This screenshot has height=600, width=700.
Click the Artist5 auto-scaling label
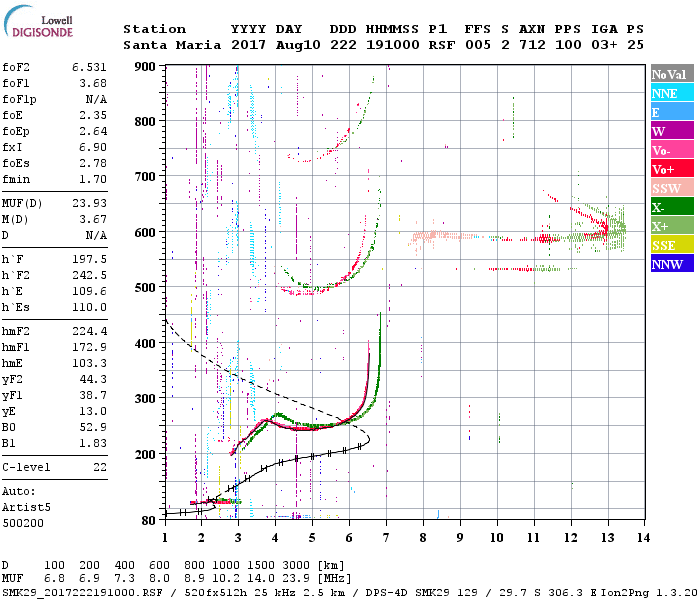[x=26, y=508]
